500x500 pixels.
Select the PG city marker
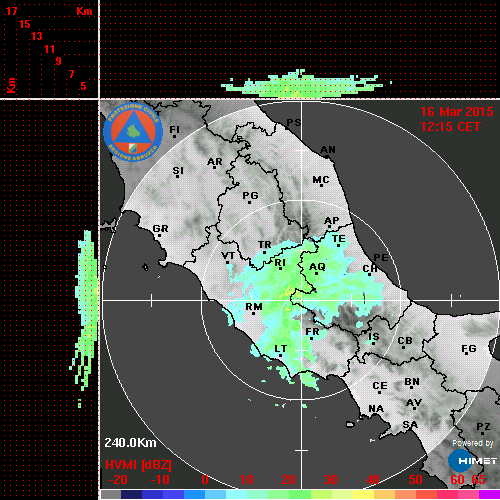point(249,202)
